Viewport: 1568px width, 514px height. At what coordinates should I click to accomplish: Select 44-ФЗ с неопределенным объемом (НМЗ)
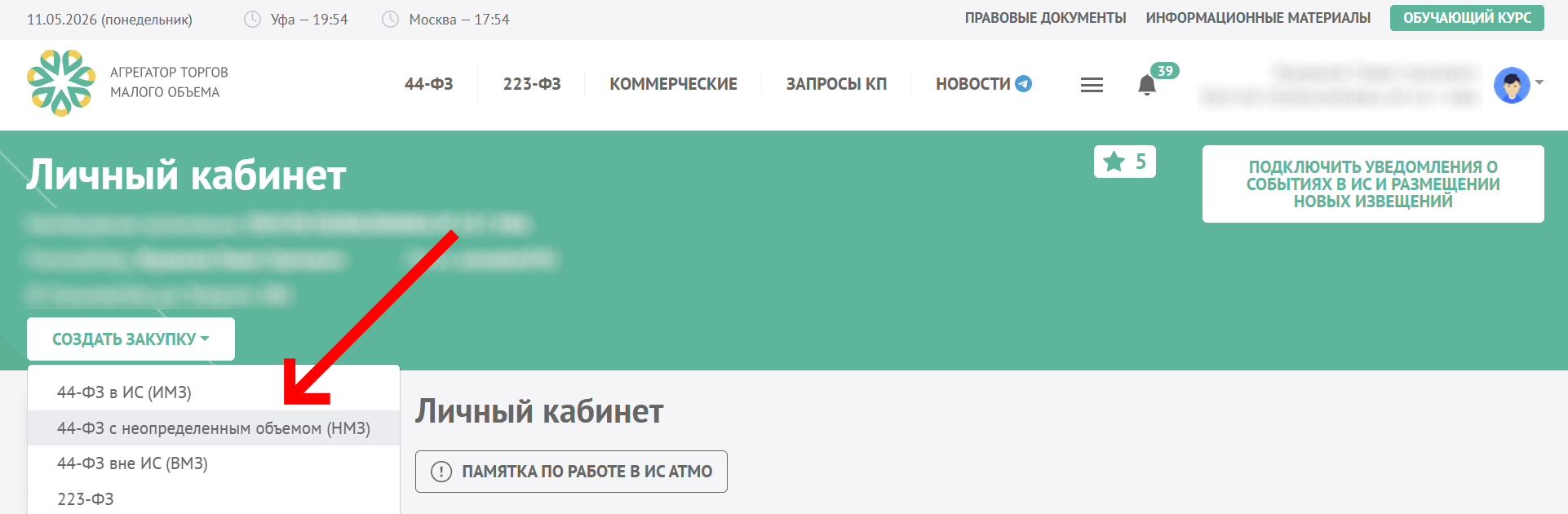(214, 428)
